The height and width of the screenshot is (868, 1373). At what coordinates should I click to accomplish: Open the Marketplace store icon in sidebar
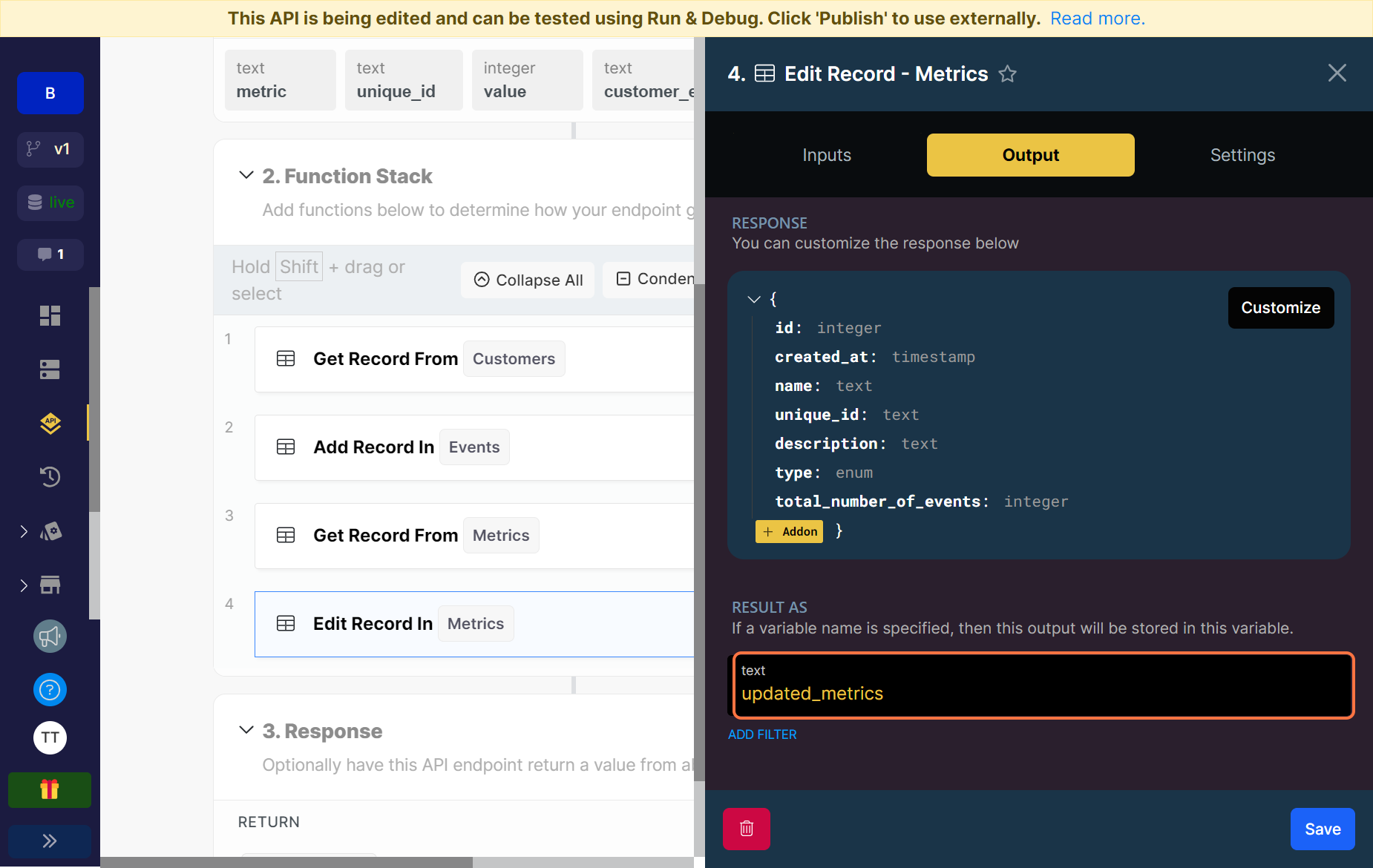click(50, 585)
